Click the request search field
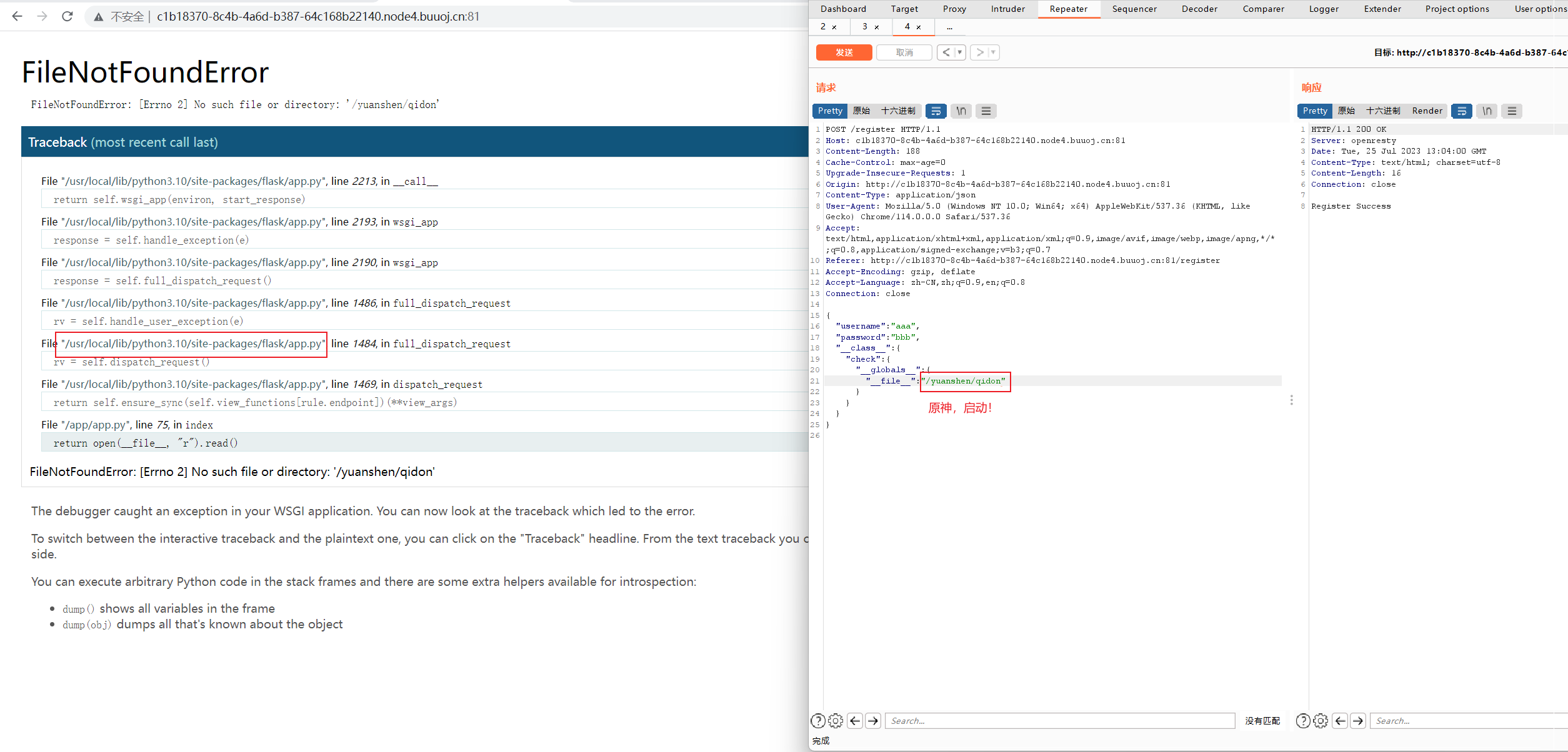1568x752 pixels. click(x=1060, y=721)
